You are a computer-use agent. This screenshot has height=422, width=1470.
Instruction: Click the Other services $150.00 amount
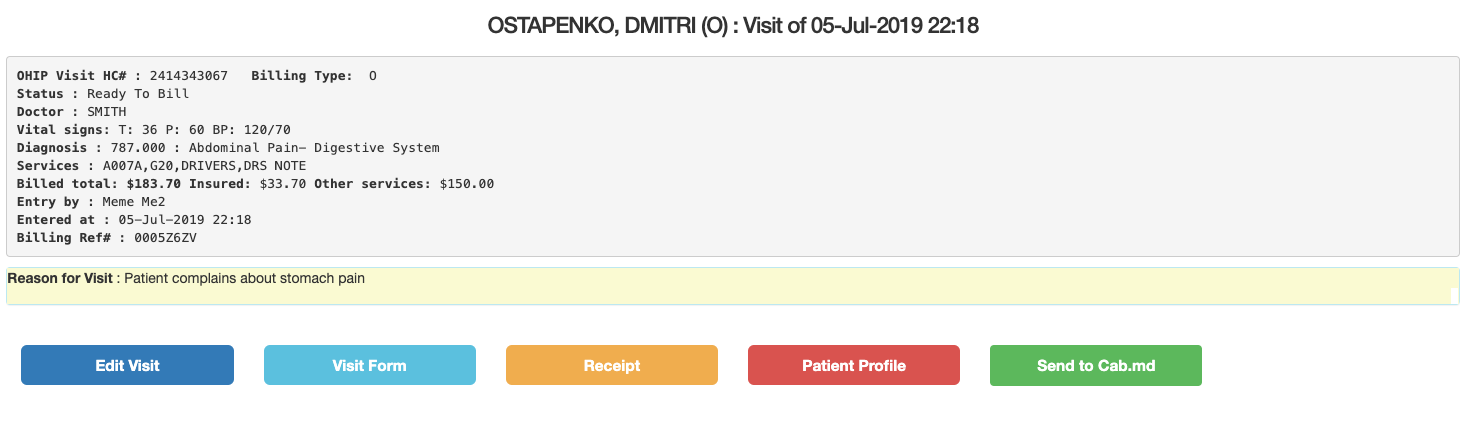click(467, 184)
